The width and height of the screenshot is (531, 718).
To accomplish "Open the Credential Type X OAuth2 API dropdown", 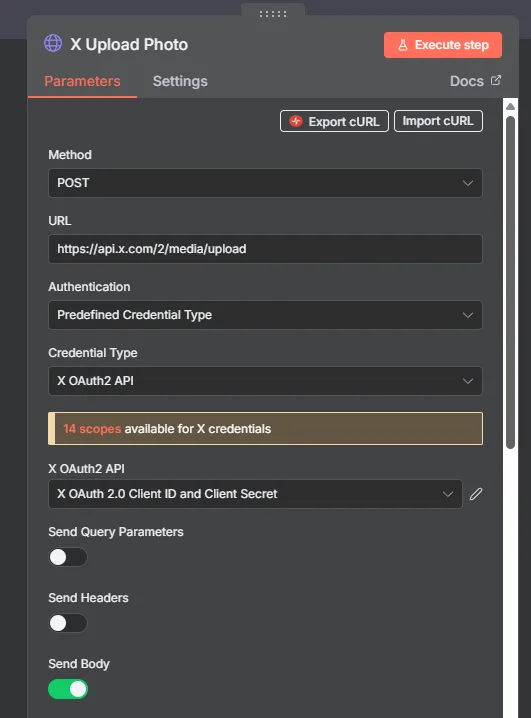I will (x=266, y=381).
